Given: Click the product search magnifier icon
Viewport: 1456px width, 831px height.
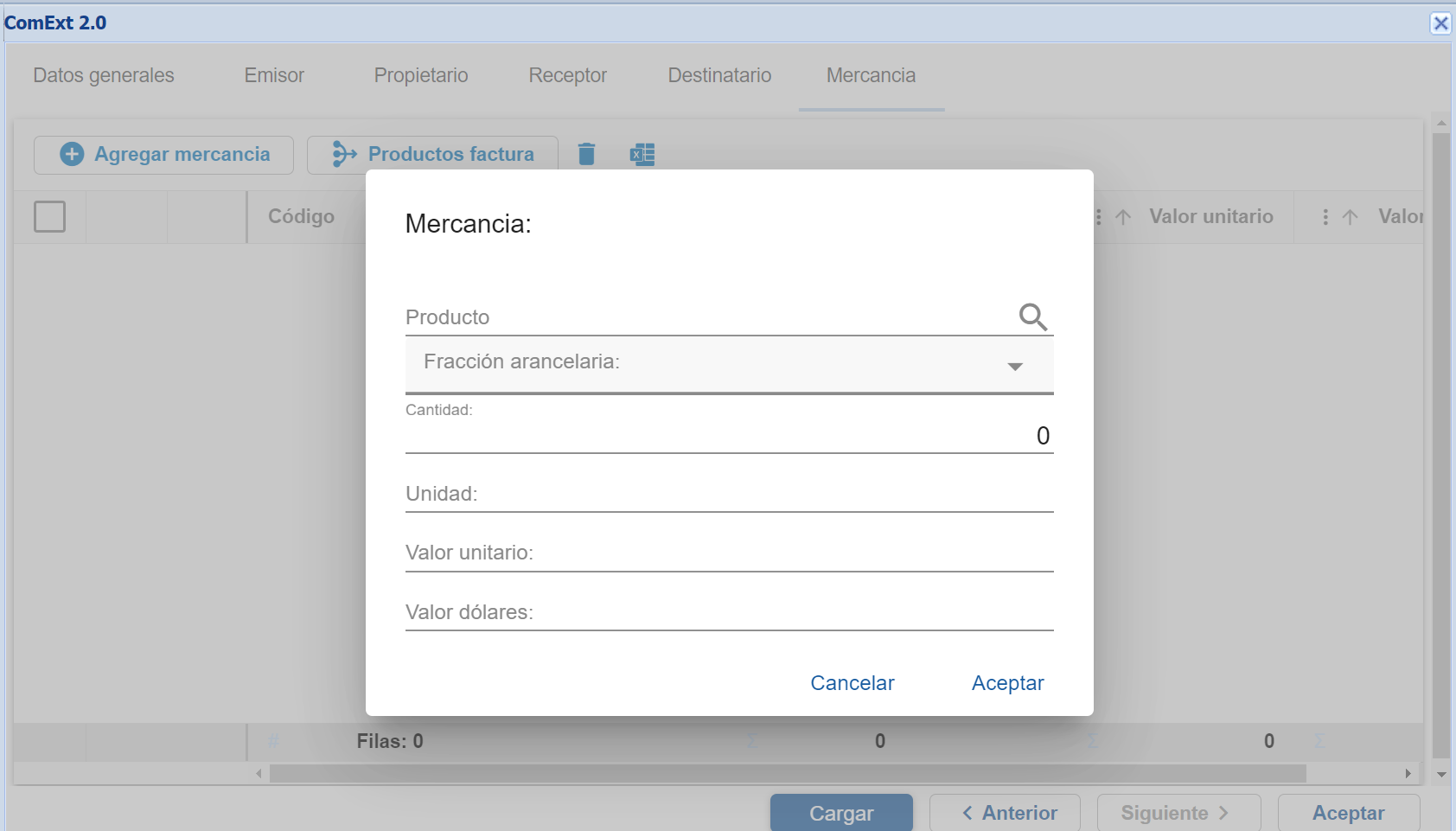Looking at the screenshot, I should (x=1032, y=316).
